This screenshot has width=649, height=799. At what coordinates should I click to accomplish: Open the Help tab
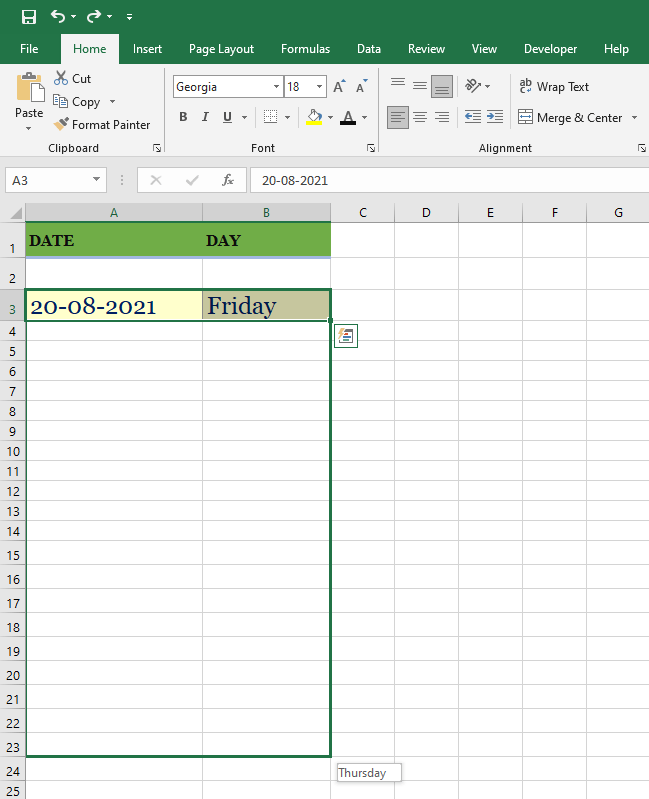(x=616, y=49)
